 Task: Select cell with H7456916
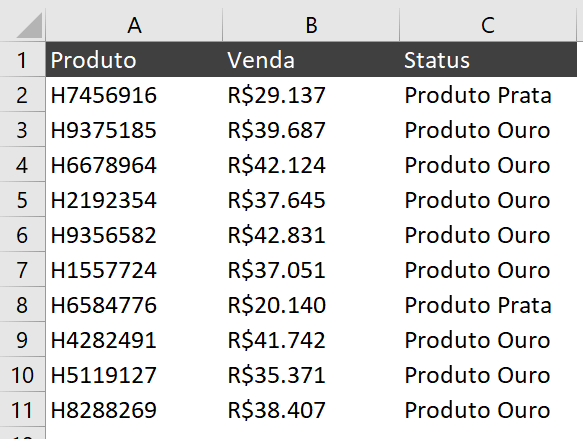point(134,95)
